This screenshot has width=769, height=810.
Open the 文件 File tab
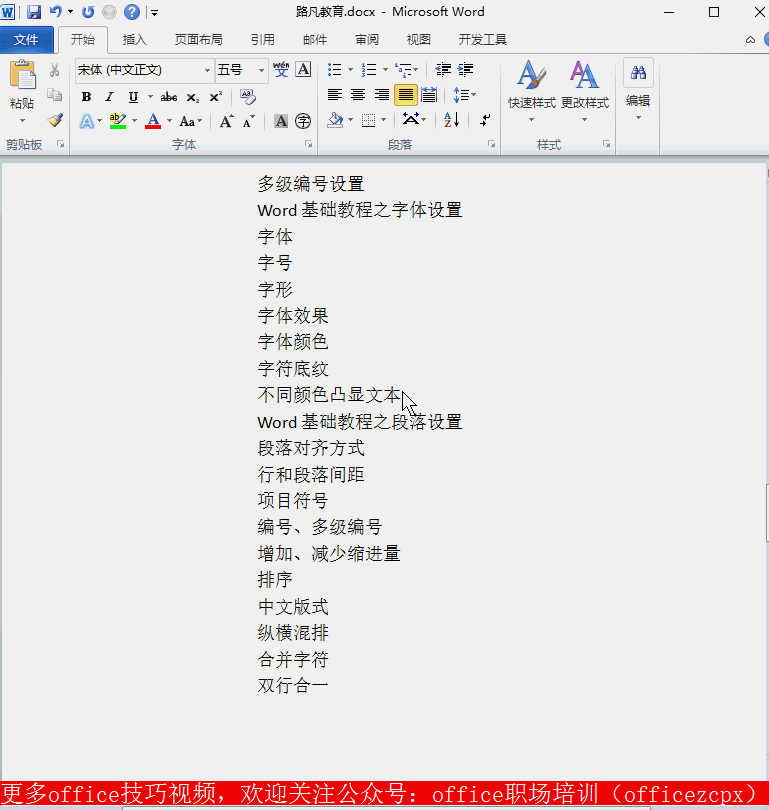[x=26, y=39]
